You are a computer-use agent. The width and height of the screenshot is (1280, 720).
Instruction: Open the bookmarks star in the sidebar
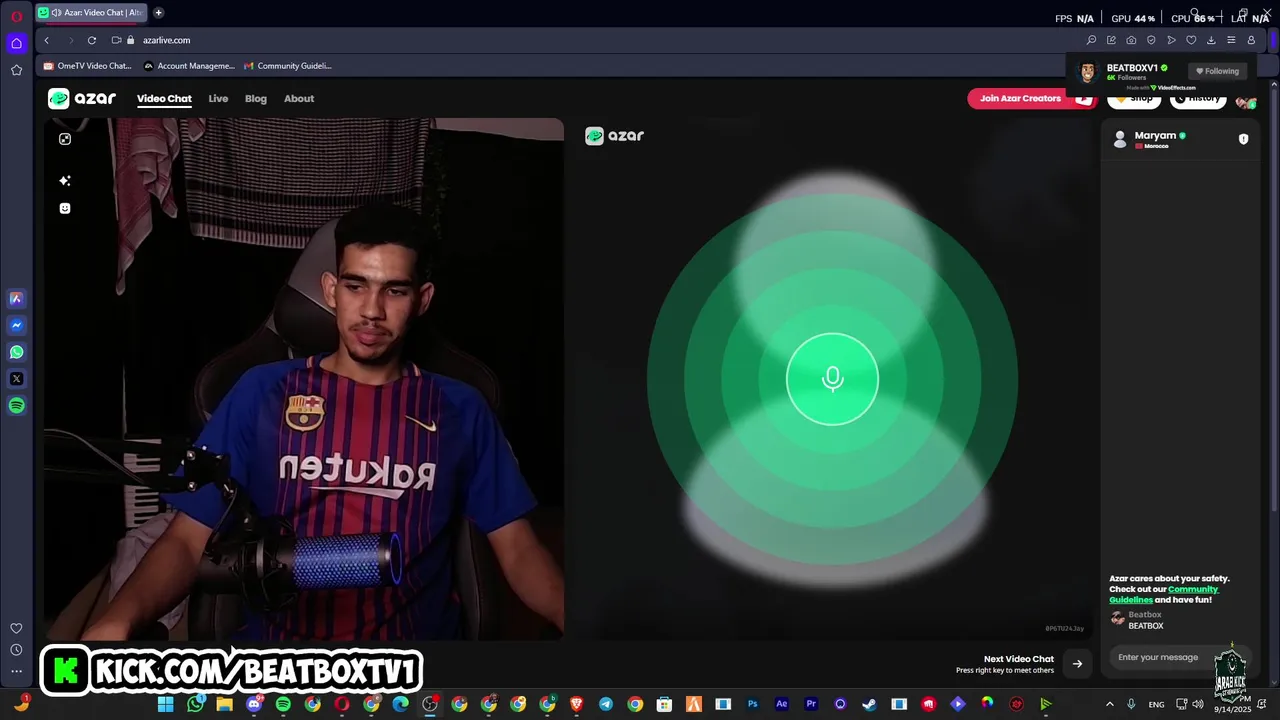(16, 70)
